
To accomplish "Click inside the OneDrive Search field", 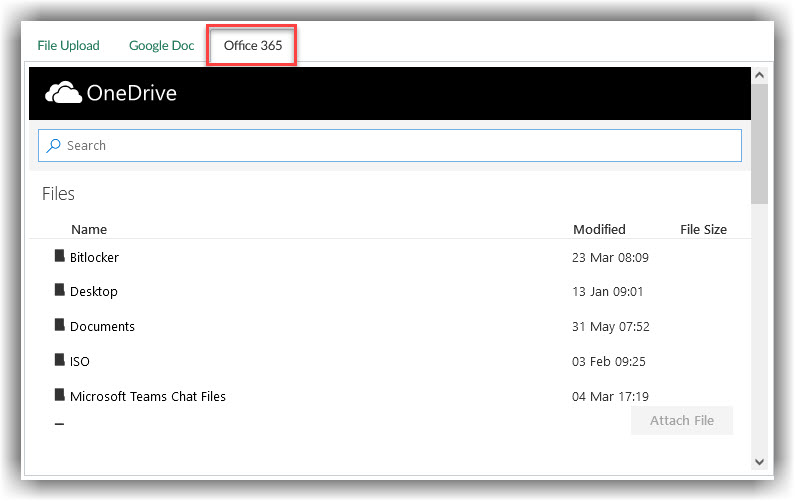I will click(x=400, y=146).
